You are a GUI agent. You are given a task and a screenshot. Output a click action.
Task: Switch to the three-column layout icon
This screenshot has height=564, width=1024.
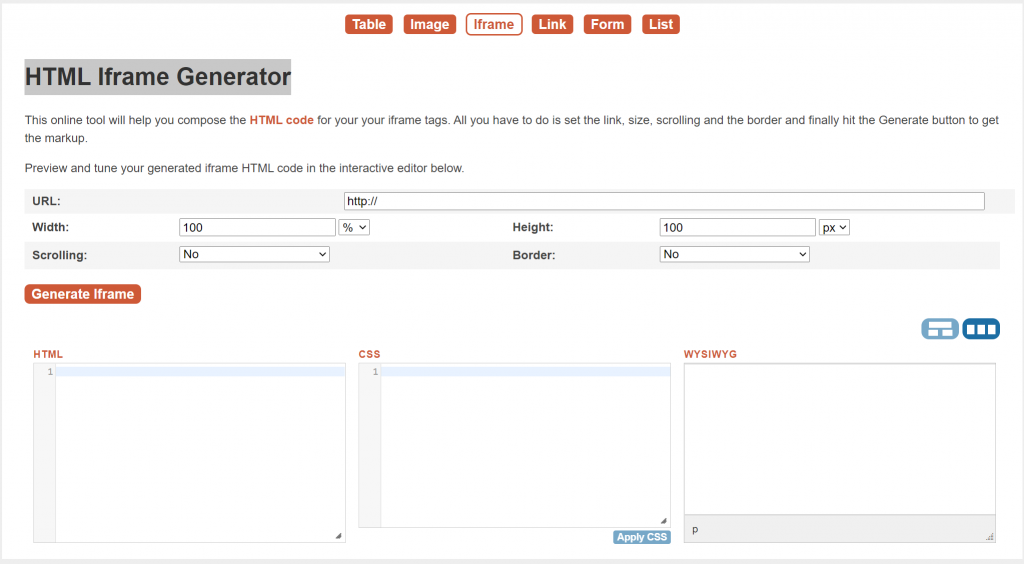tap(981, 329)
